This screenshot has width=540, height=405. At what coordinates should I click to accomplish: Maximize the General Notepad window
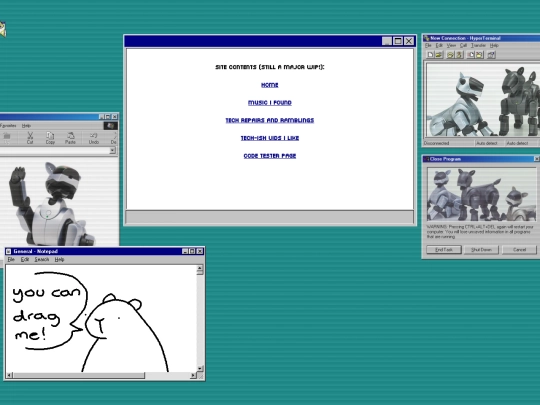pos(192,251)
